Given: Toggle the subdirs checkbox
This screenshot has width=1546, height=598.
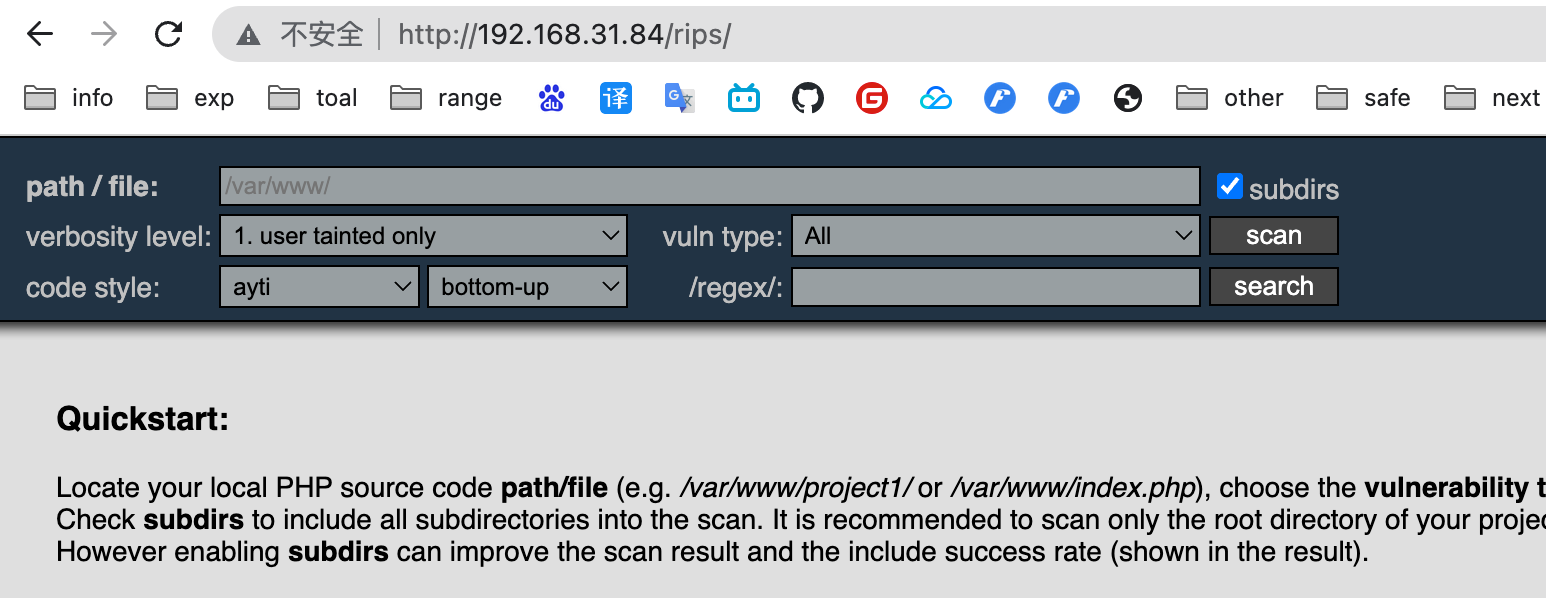Looking at the screenshot, I should 1229,186.
